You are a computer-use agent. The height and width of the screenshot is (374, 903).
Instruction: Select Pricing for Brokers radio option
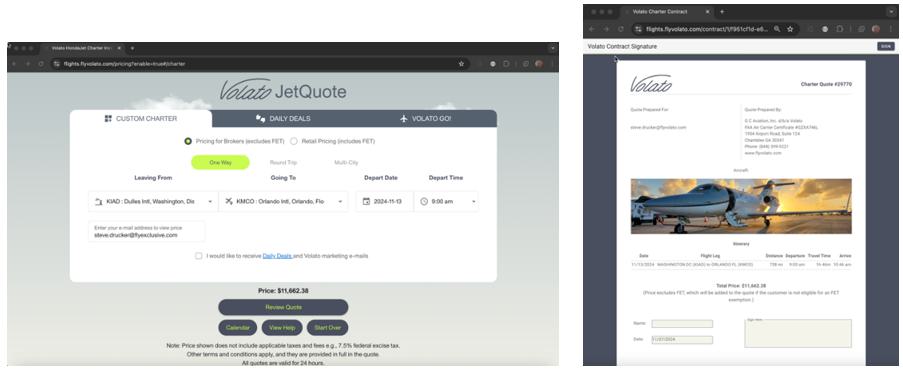coord(188,141)
